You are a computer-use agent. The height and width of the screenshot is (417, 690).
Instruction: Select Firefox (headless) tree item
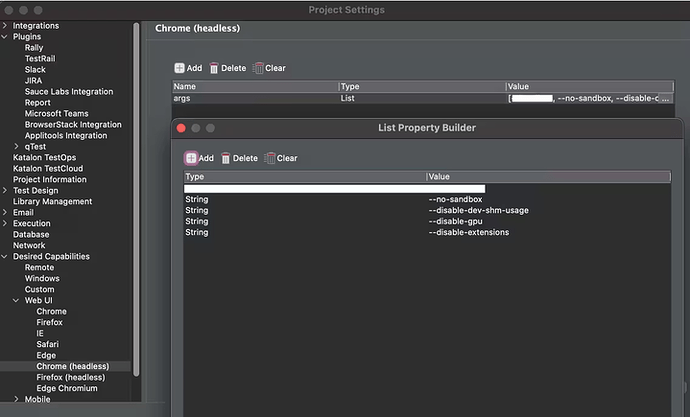coord(71,377)
